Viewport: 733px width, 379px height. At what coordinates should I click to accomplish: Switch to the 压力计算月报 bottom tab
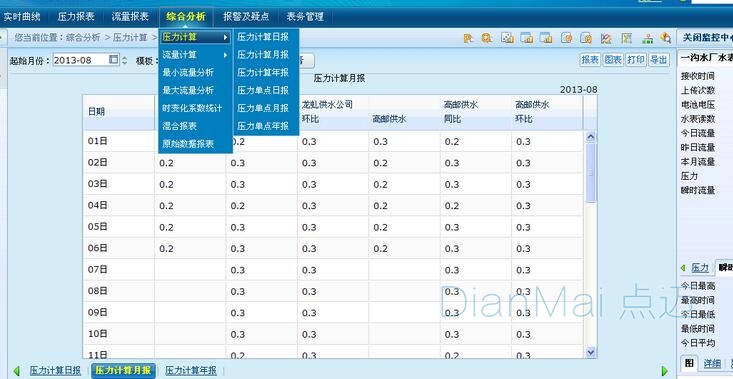pos(123,371)
